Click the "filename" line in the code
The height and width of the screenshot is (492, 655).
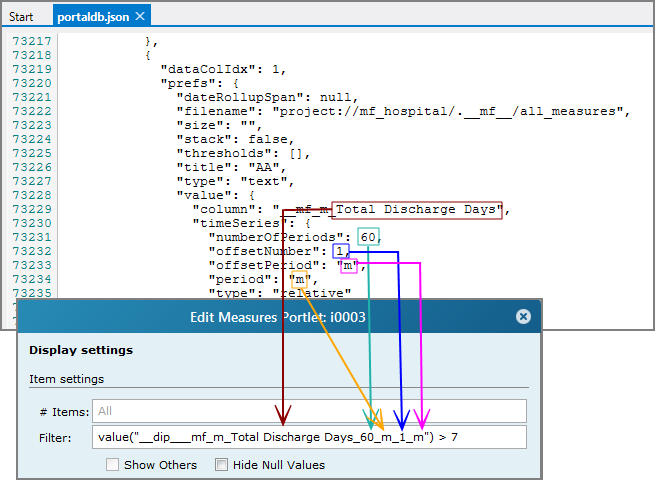pos(402,111)
